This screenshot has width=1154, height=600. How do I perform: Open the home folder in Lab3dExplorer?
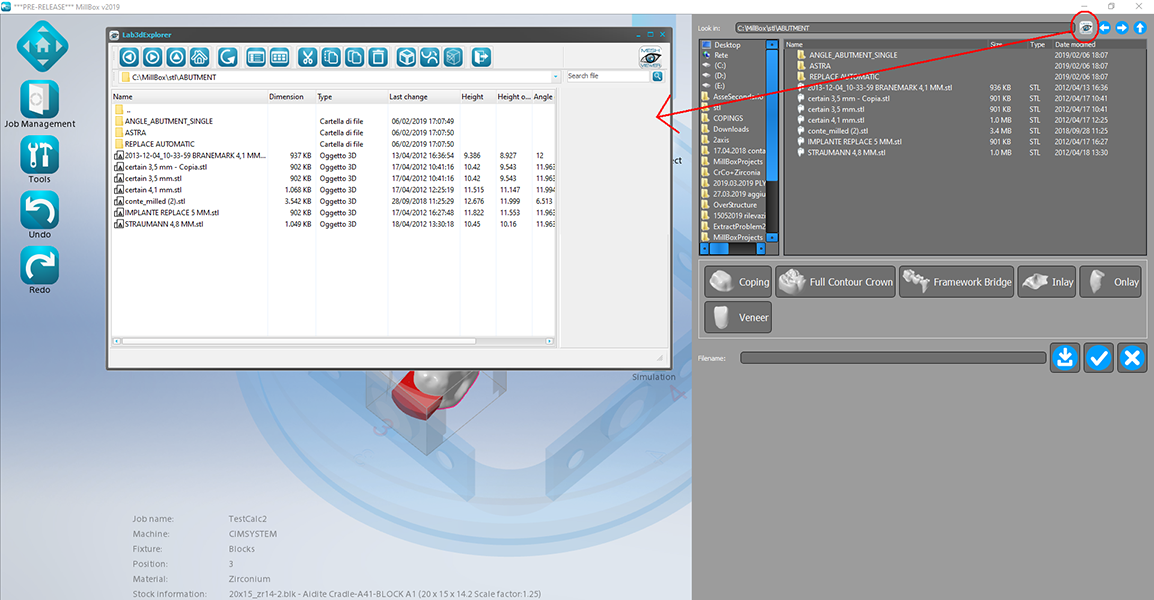200,57
